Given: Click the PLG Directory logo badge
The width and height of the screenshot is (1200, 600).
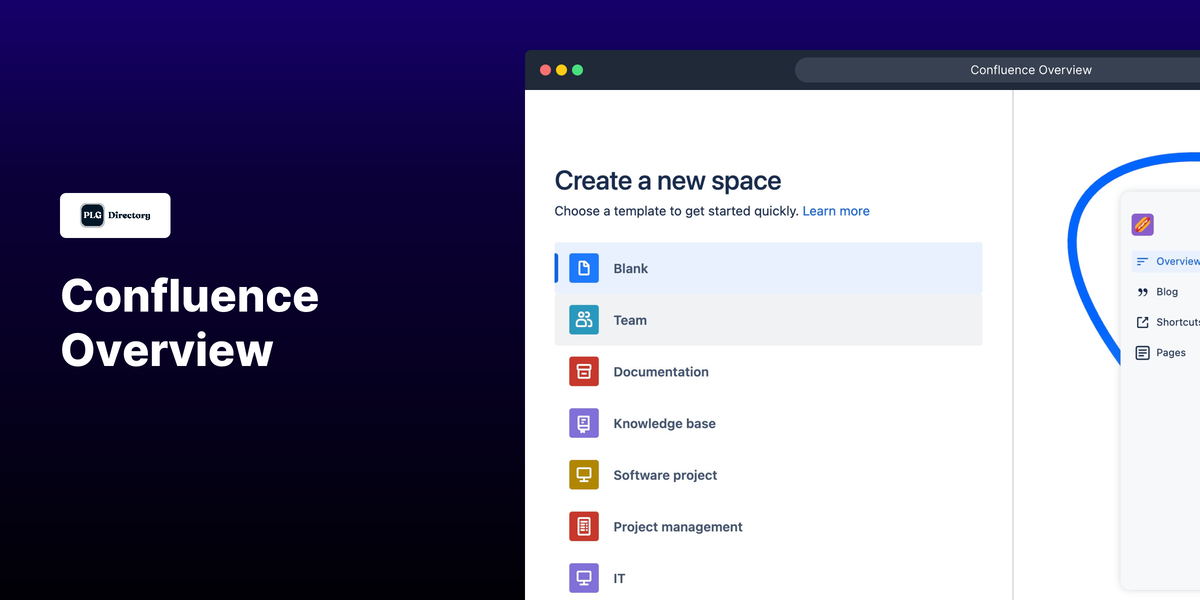Looking at the screenshot, I should click(x=115, y=215).
